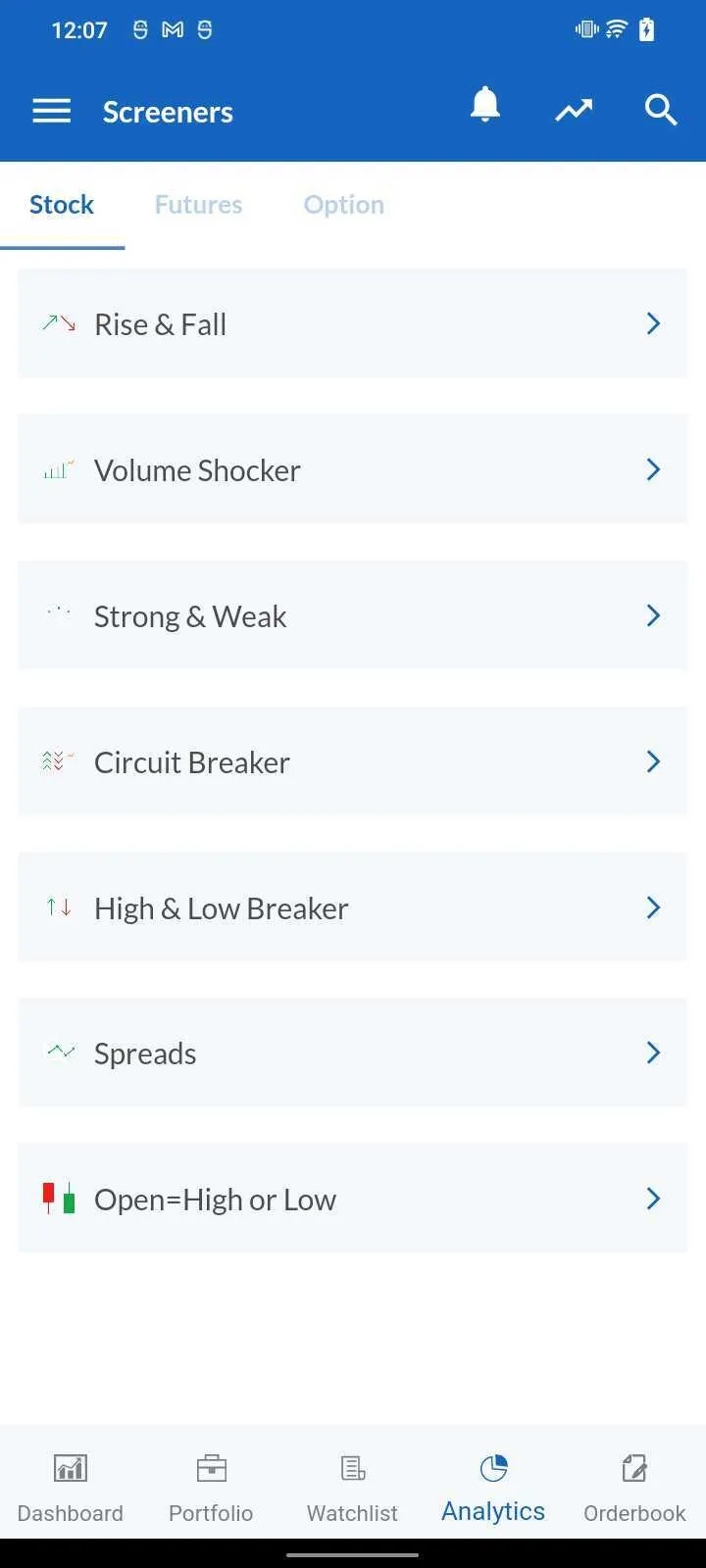706x1568 pixels.
Task: Select the Stock tab
Action: [x=62, y=205]
